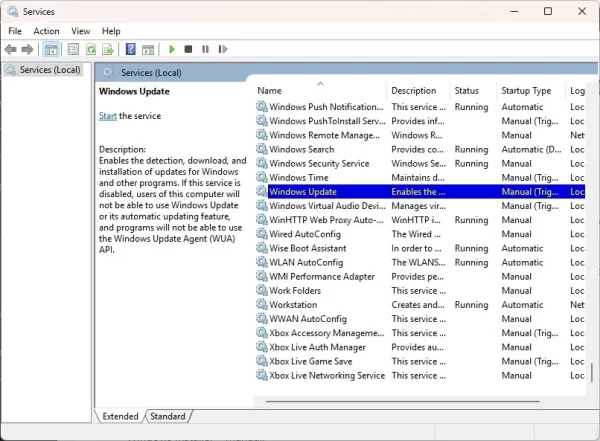Click gear icon beside Windows Time

(262, 177)
